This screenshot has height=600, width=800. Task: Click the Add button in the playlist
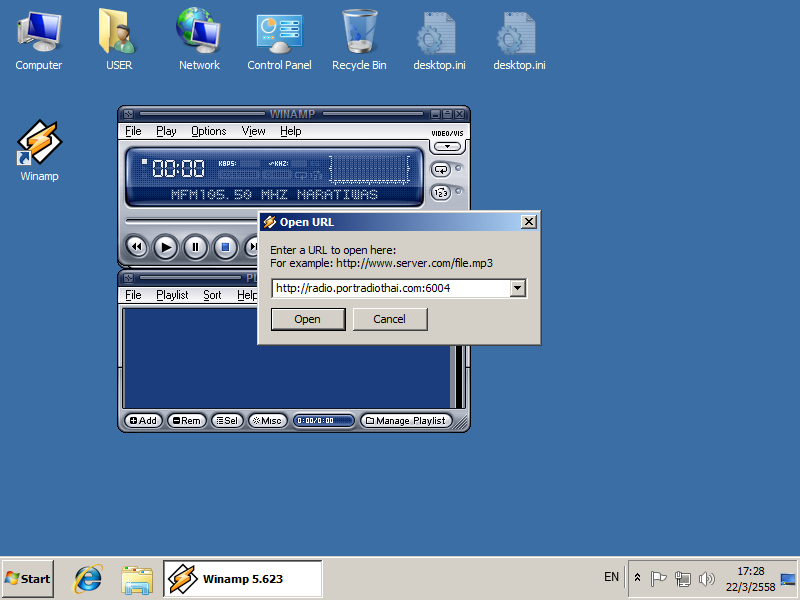tap(143, 421)
